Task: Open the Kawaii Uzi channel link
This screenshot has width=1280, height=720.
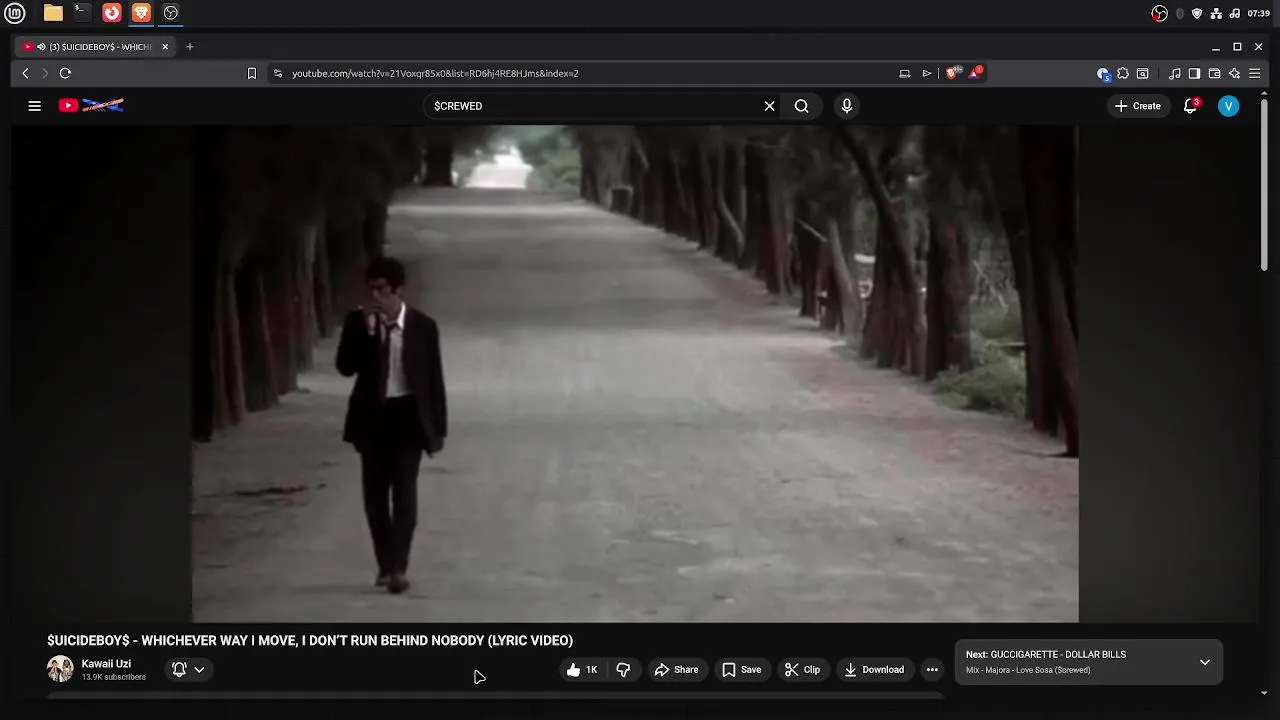Action: (x=106, y=664)
